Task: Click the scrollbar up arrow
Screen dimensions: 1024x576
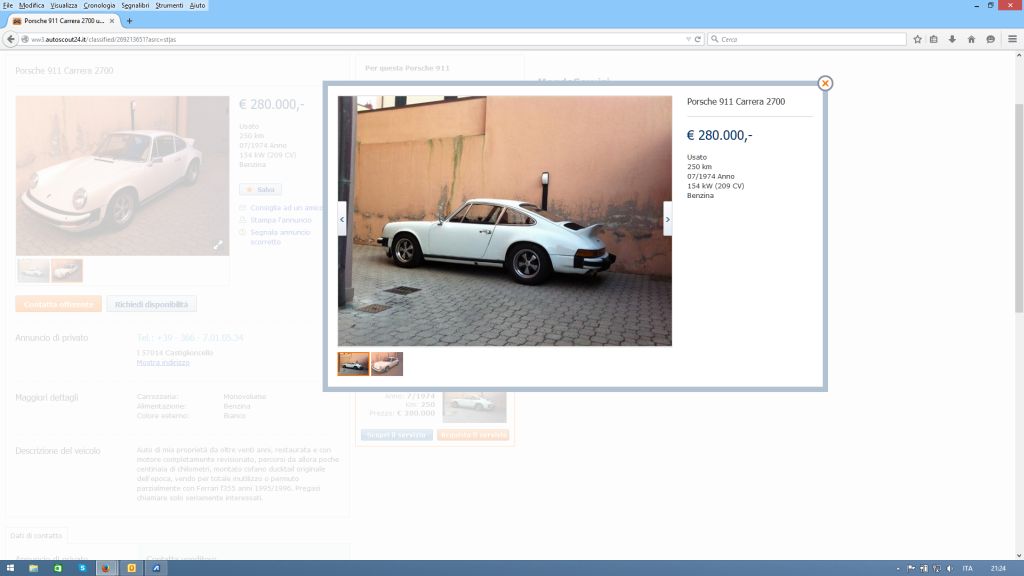Action: pos(1019,56)
